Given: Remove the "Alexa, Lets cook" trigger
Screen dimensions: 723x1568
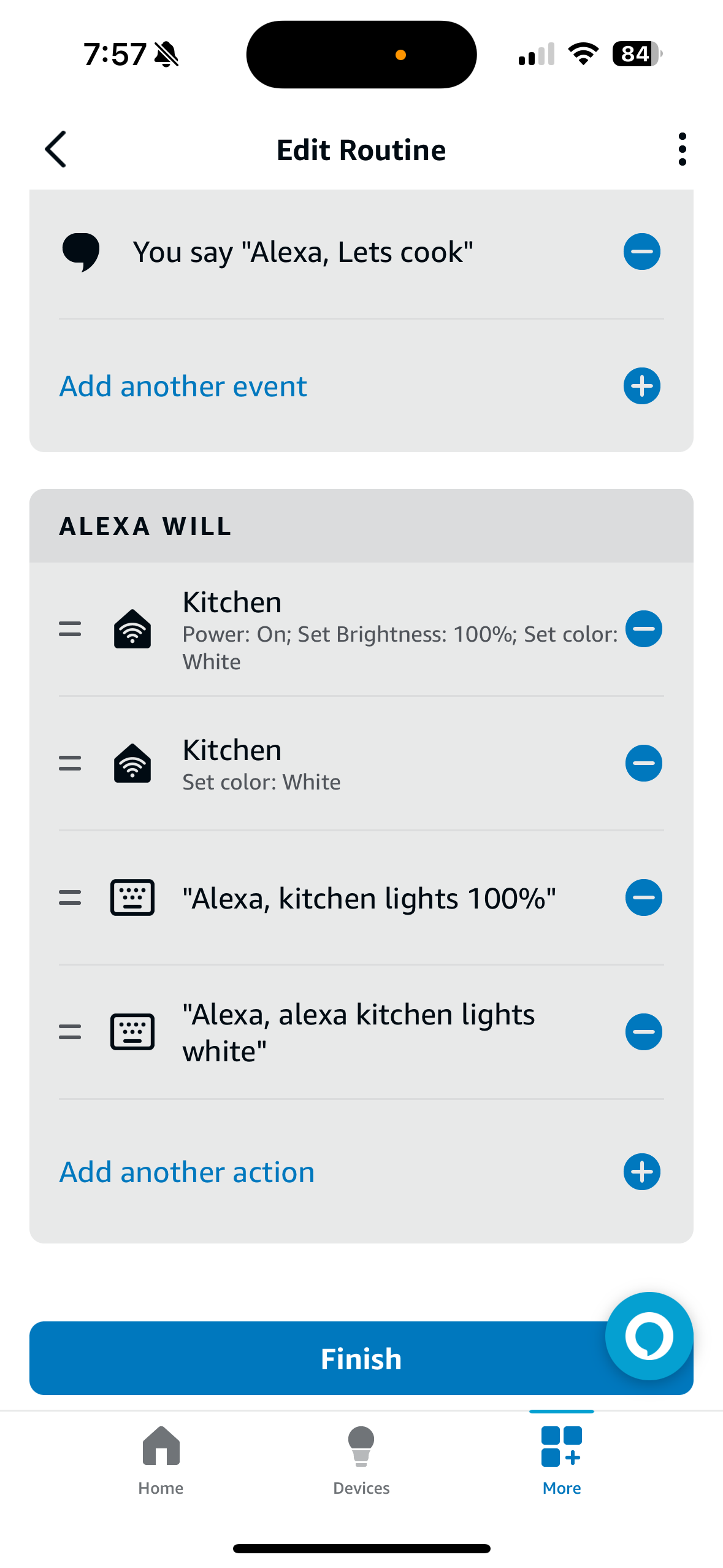Looking at the screenshot, I should tap(641, 252).
